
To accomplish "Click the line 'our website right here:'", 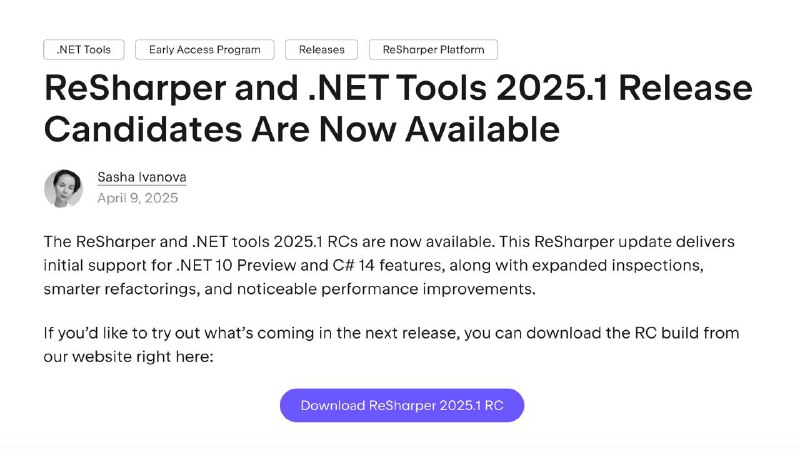I will (128, 357).
